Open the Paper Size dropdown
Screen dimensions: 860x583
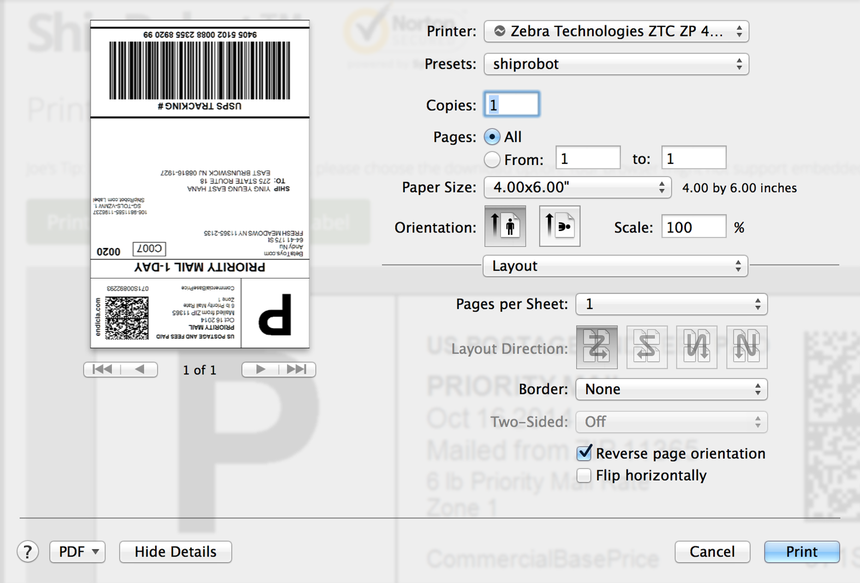(x=578, y=188)
